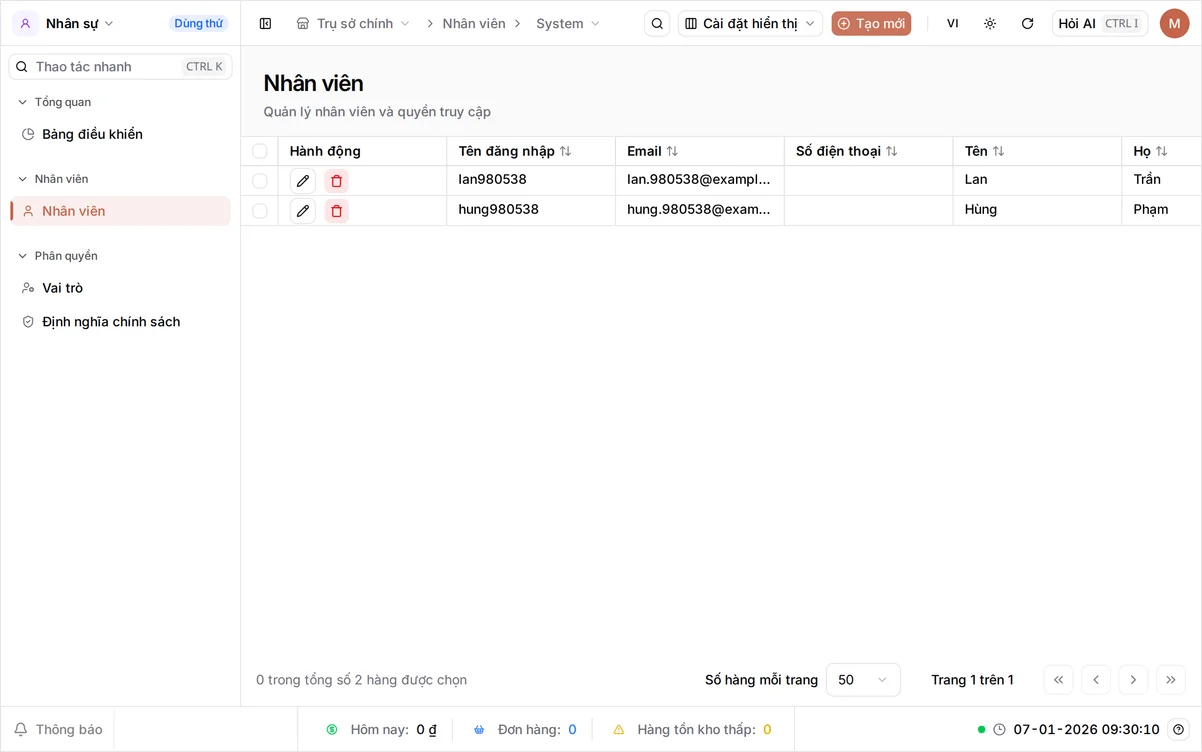Open the System breadcrumb dropdown
Image resolution: width=1202 pixels, height=752 pixels.
(x=568, y=23)
